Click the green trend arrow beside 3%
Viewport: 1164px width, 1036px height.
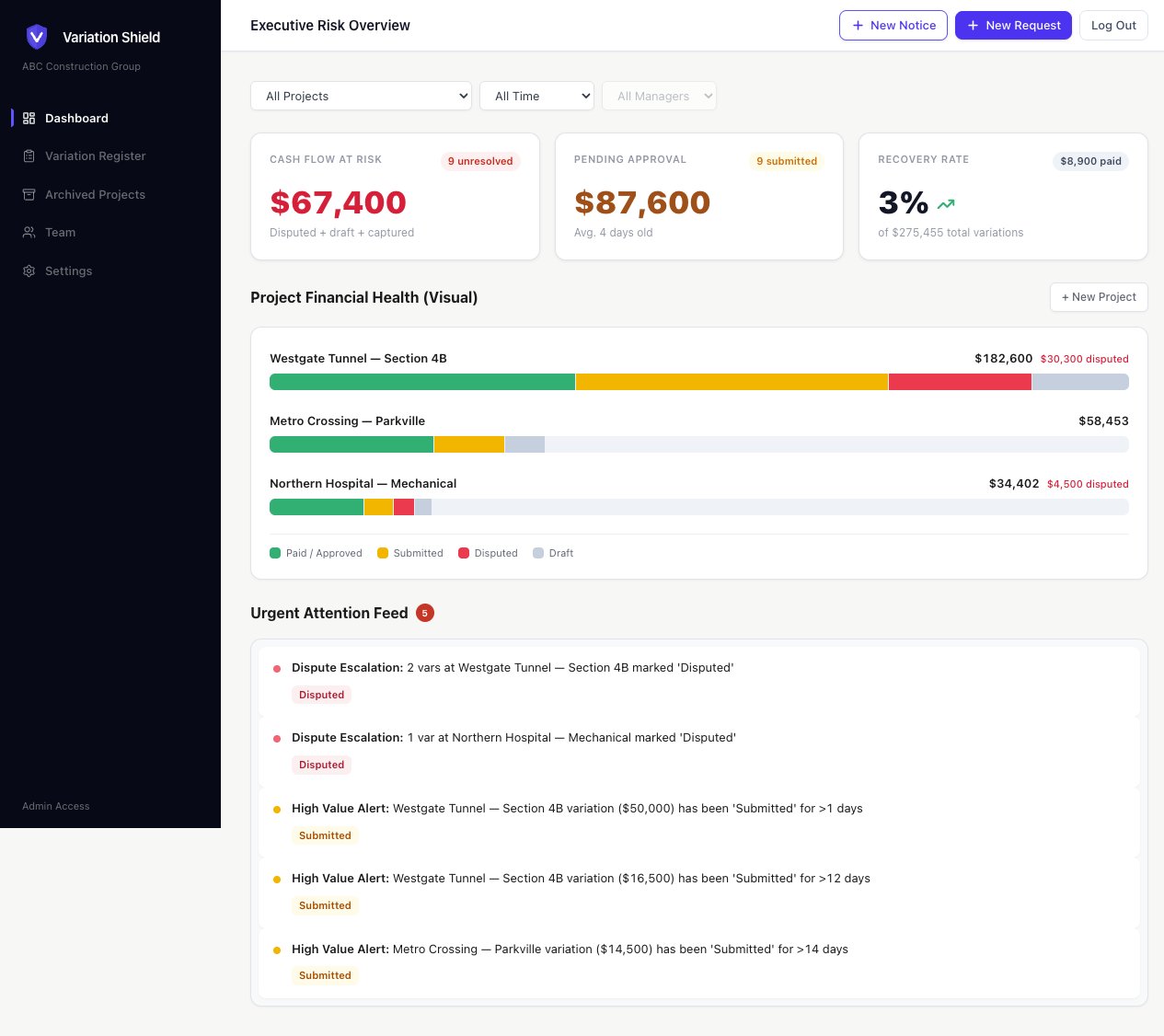(946, 203)
